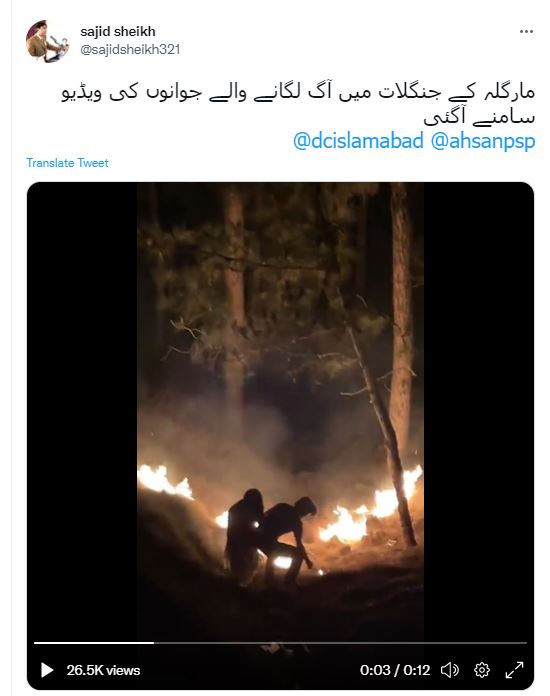Expand the video to fullscreen
The width and height of the screenshot is (550, 696).
(x=514, y=670)
